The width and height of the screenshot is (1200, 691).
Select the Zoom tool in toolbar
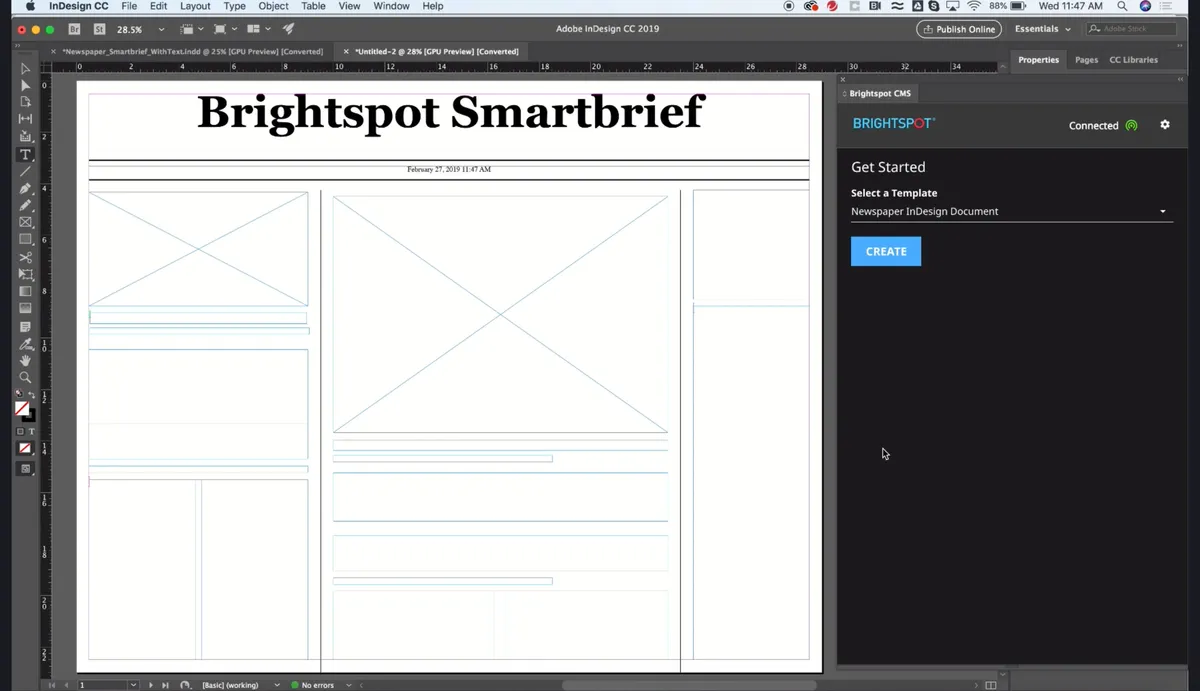(x=25, y=377)
